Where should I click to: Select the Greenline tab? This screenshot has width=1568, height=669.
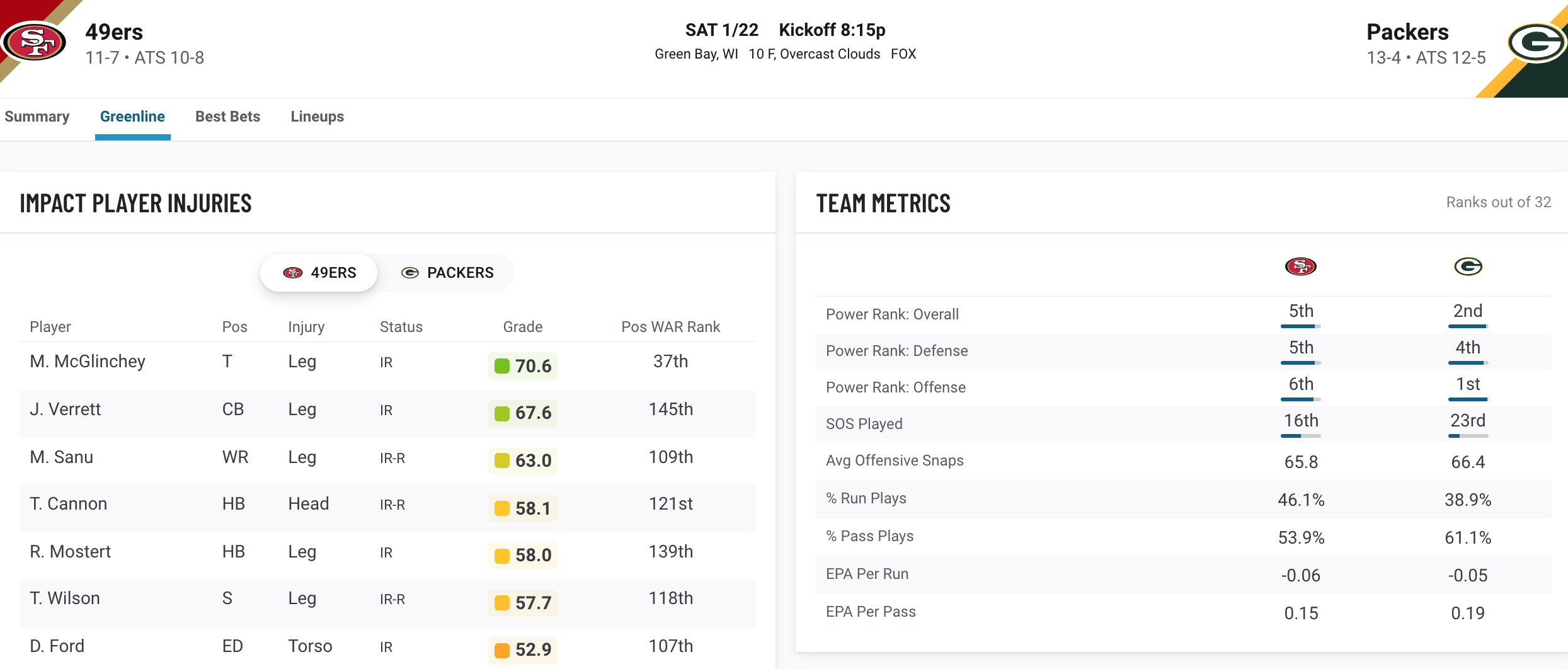coord(132,117)
